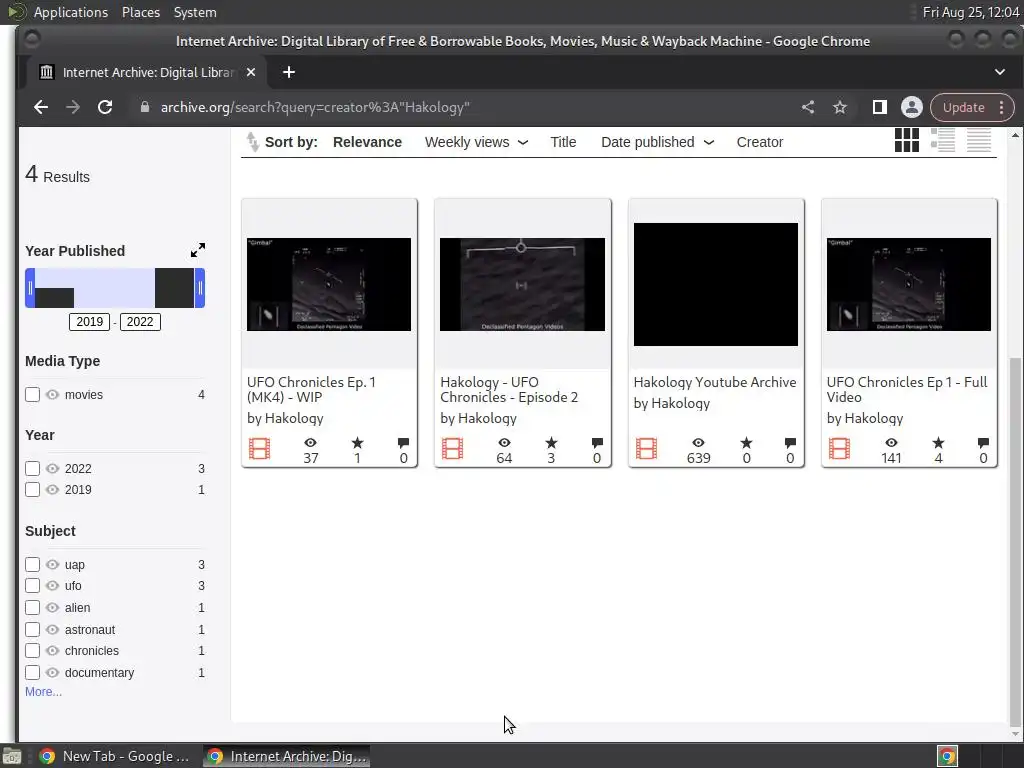Viewport: 1024px width, 768px height.
Task: Open the Applications menu
Action: [x=71, y=12]
